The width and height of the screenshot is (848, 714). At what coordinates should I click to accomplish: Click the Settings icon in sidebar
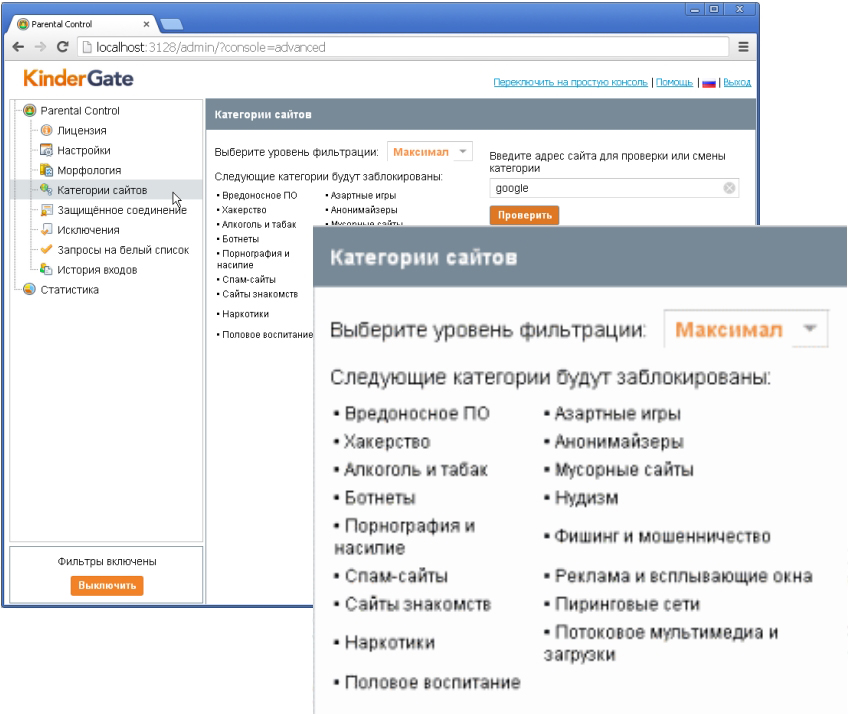46,150
